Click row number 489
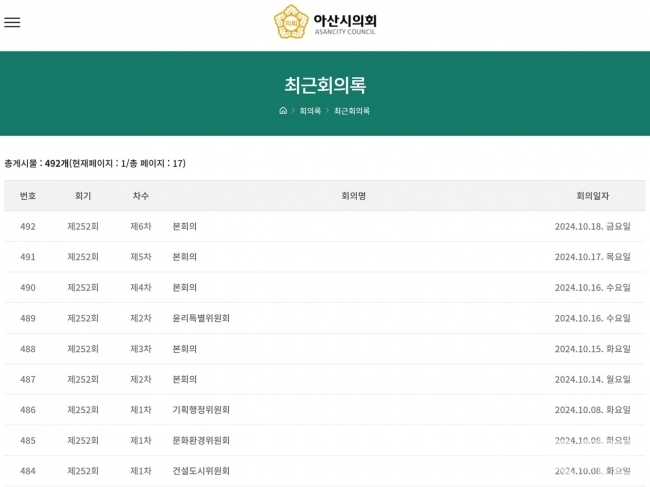The image size is (650, 487). pyautogui.click(x=28, y=318)
